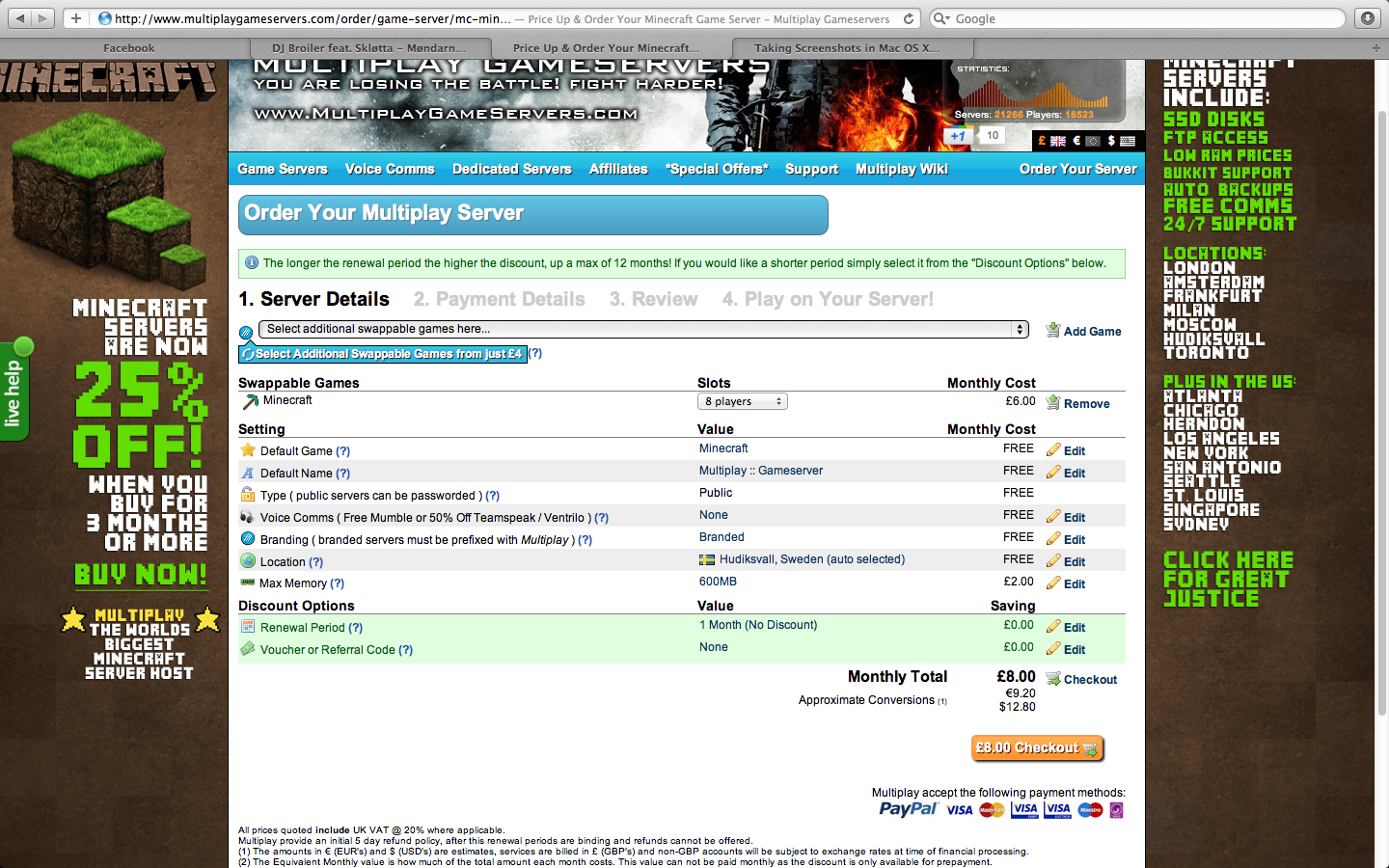Click Safari's back navigation arrow
The height and width of the screenshot is (868, 1389).
click(19, 18)
